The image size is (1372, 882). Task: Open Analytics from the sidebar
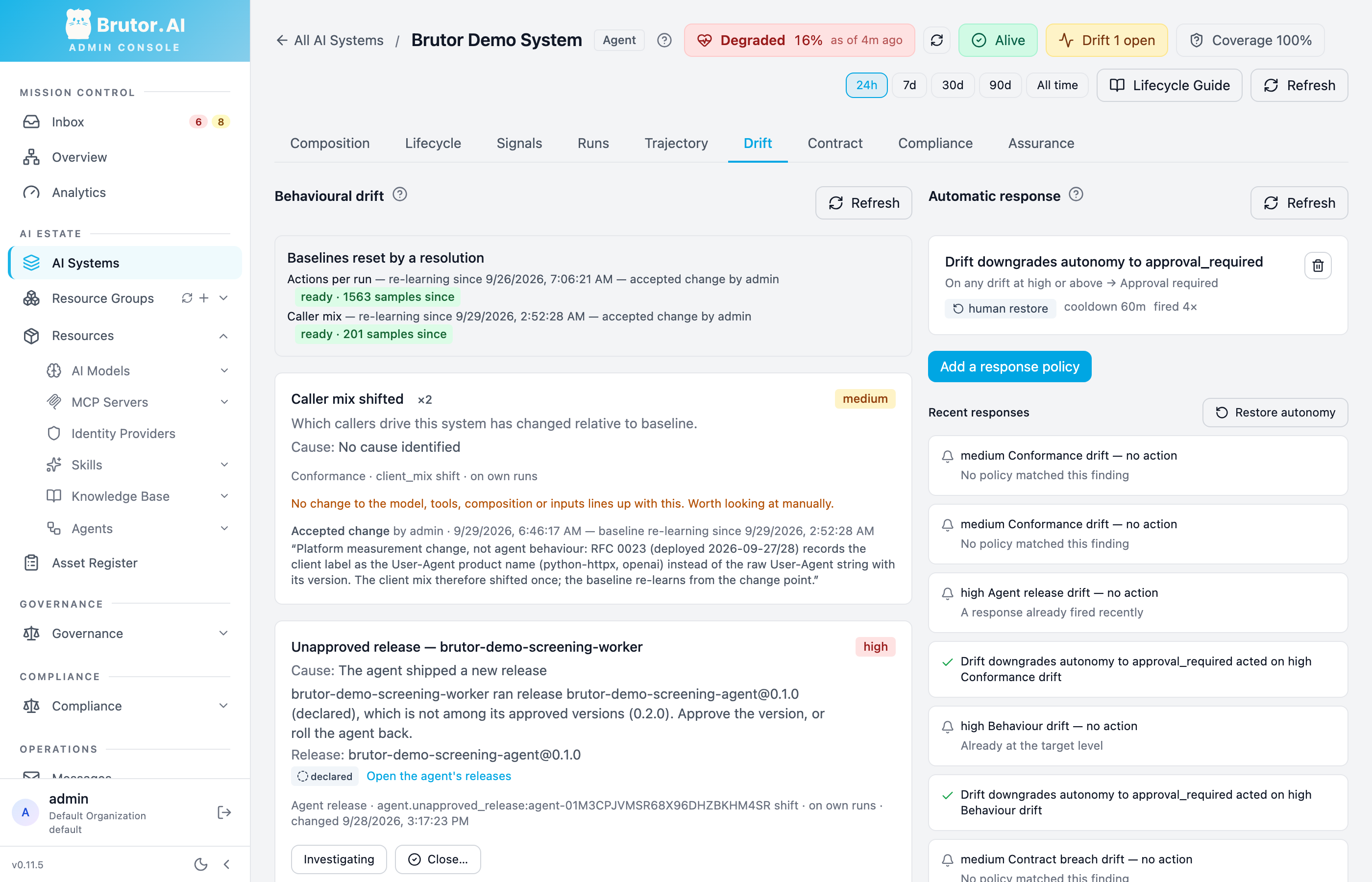(125, 193)
